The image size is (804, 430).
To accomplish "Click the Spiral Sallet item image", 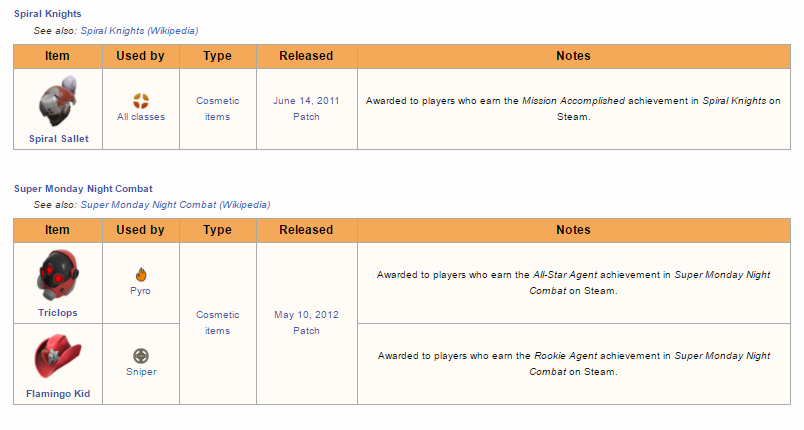I will pos(57,102).
